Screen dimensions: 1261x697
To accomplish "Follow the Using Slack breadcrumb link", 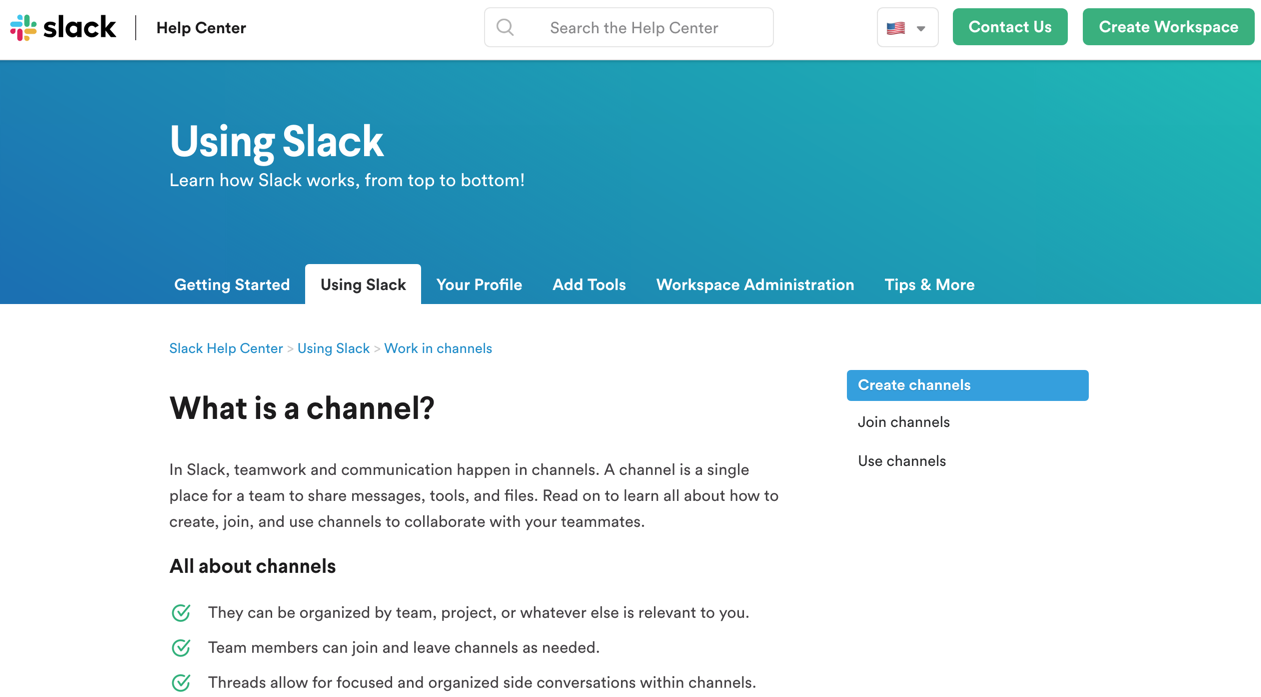I will click(x=333, y=348).
